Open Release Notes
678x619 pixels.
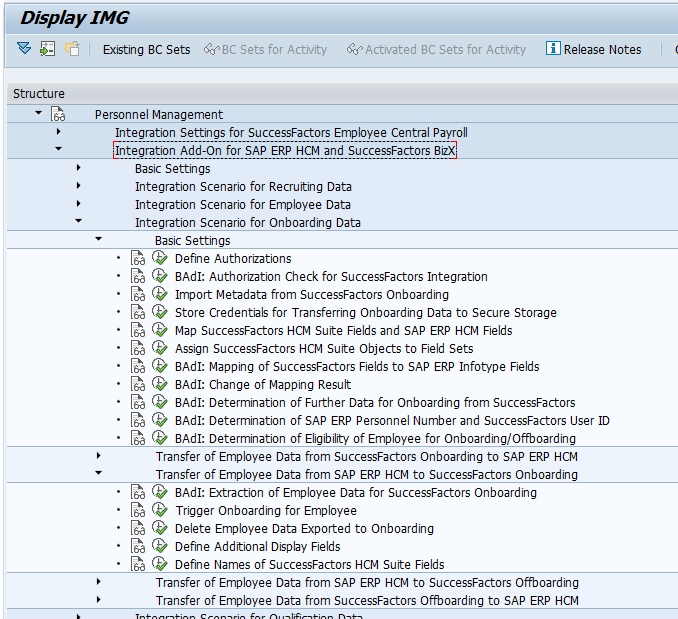click(593, 50)
